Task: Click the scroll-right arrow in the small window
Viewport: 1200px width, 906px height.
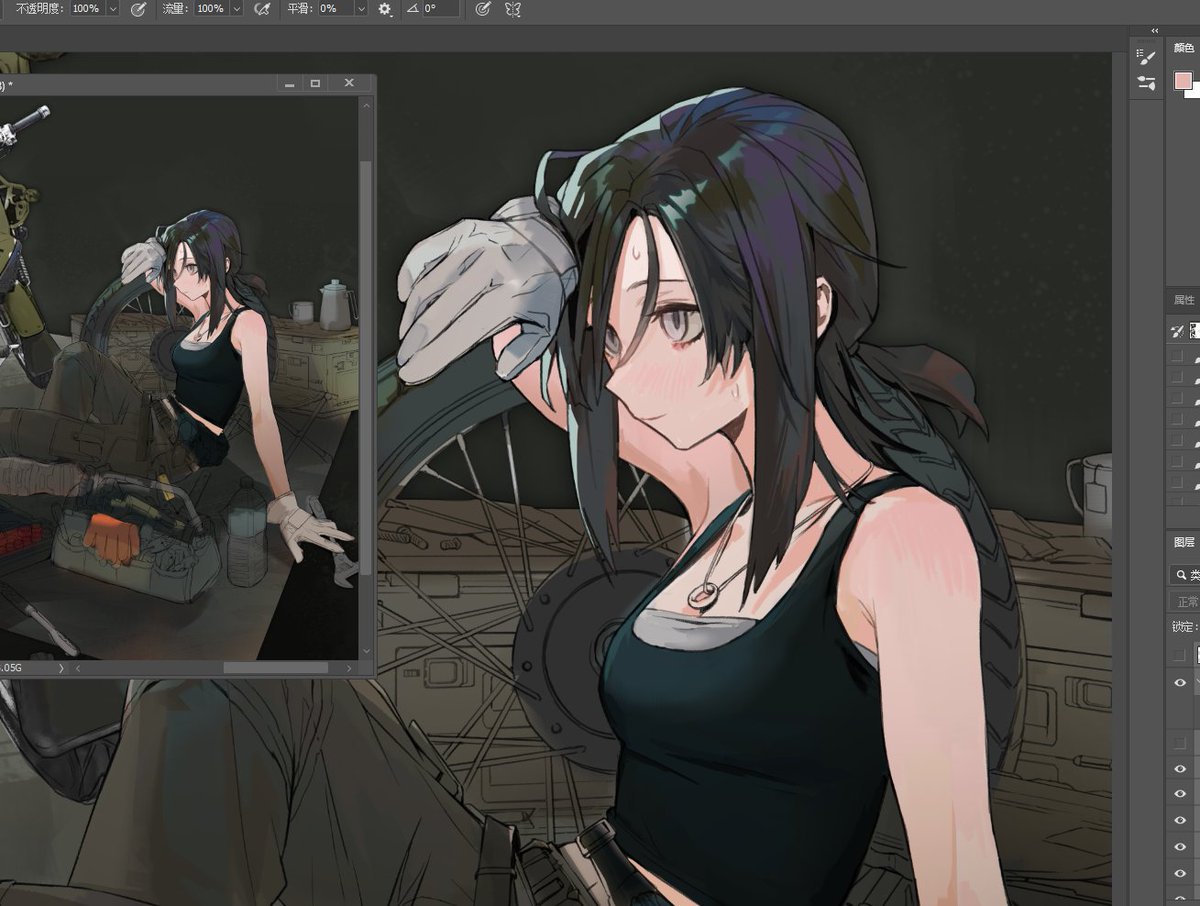Action: 349,667
